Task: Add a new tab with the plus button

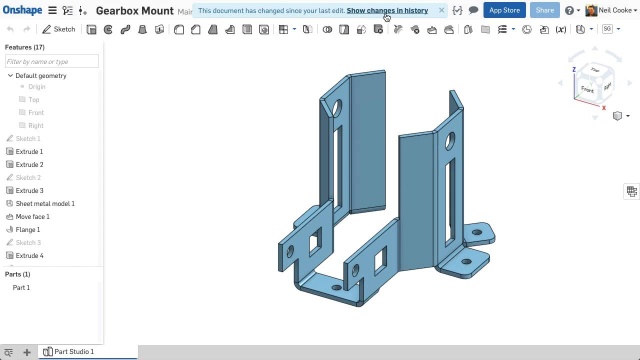Action: [x=27, y=352]
